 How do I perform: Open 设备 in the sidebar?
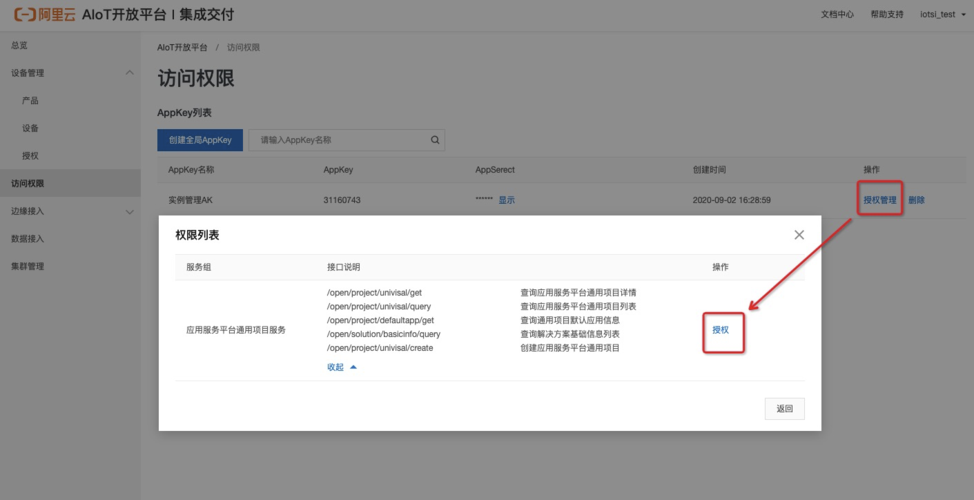tap(30, 128)
